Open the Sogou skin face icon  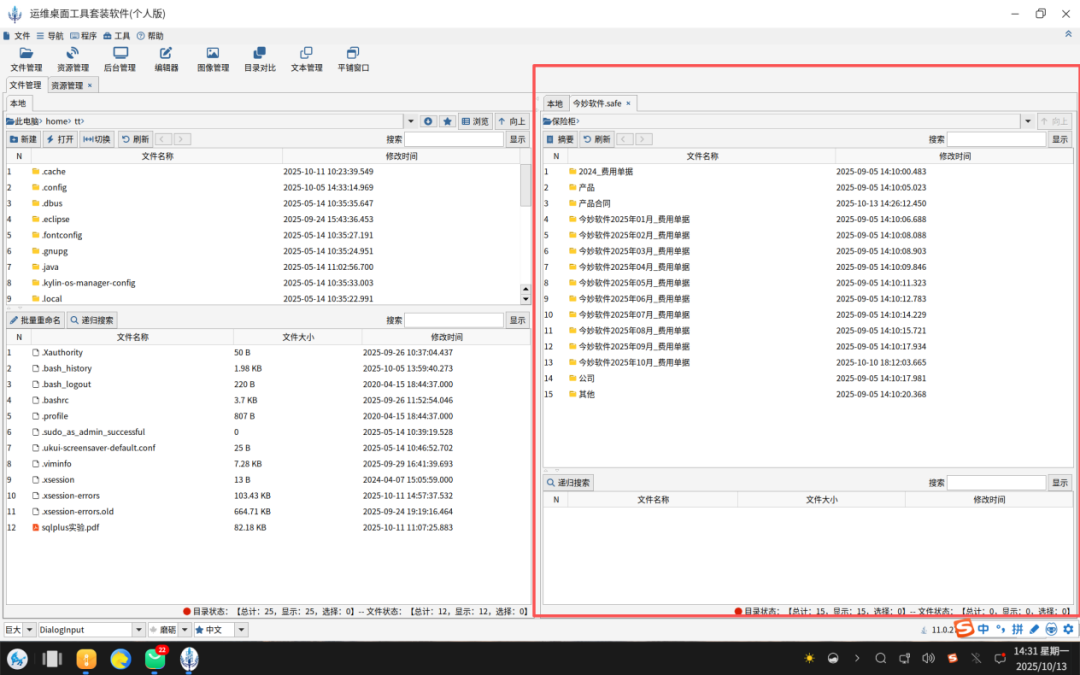[1051, 629]
